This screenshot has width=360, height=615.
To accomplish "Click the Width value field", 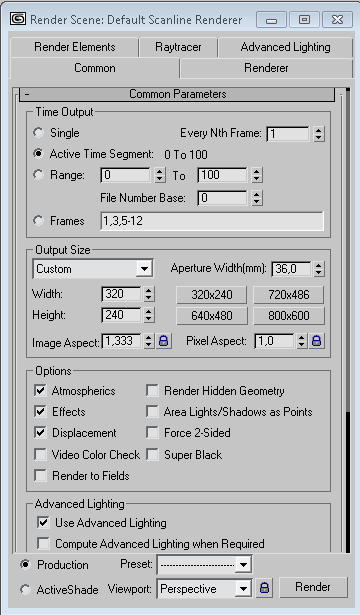I will tap(121, 294).
